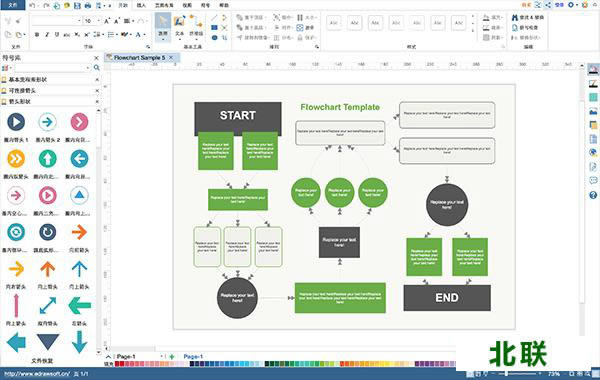600x380 pixels.
Task: Open the font size dropdown showing 10
Action: (x=93, y=21)
